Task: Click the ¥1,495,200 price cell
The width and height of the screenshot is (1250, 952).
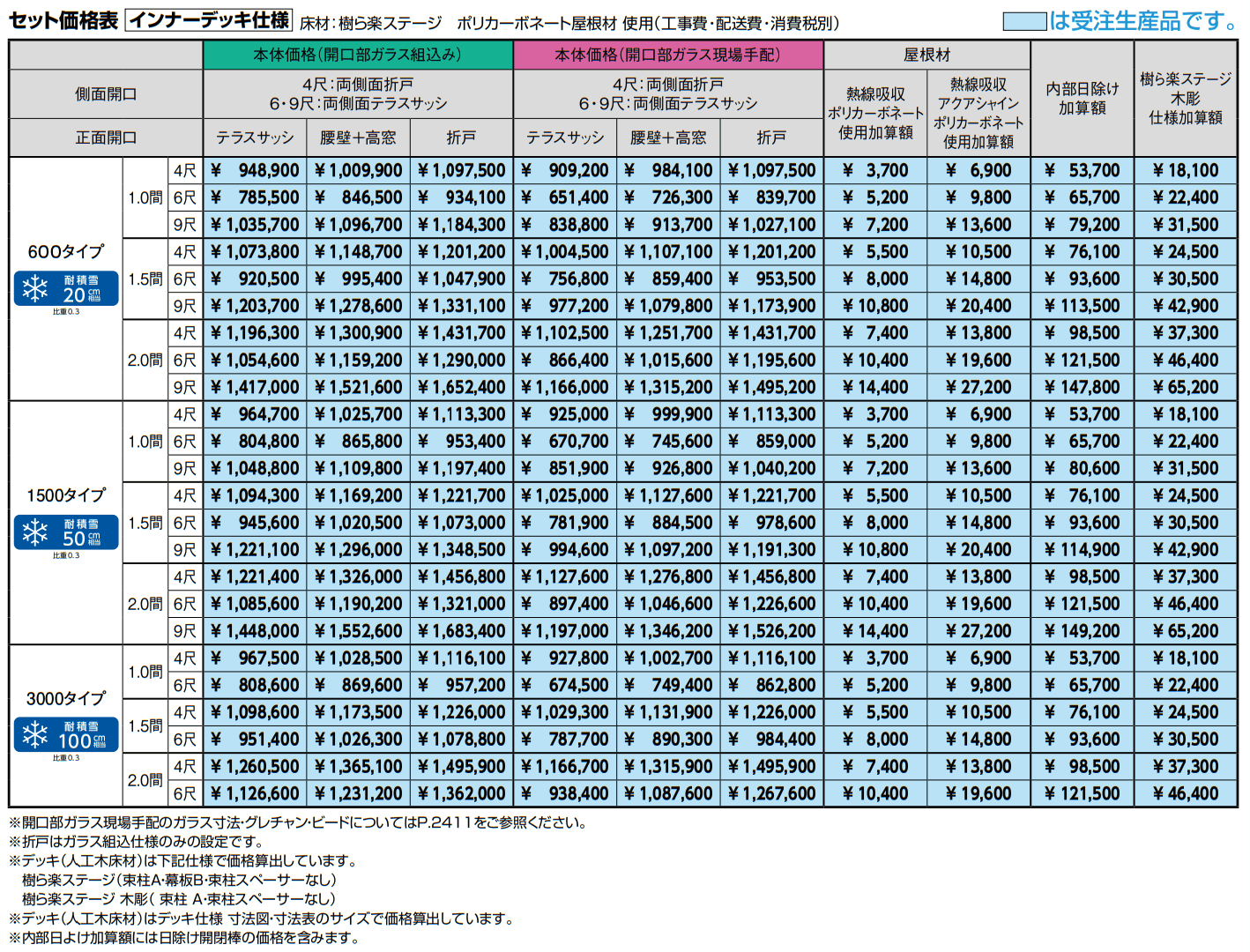Action: pyautogui.click(x=772, y=387)
